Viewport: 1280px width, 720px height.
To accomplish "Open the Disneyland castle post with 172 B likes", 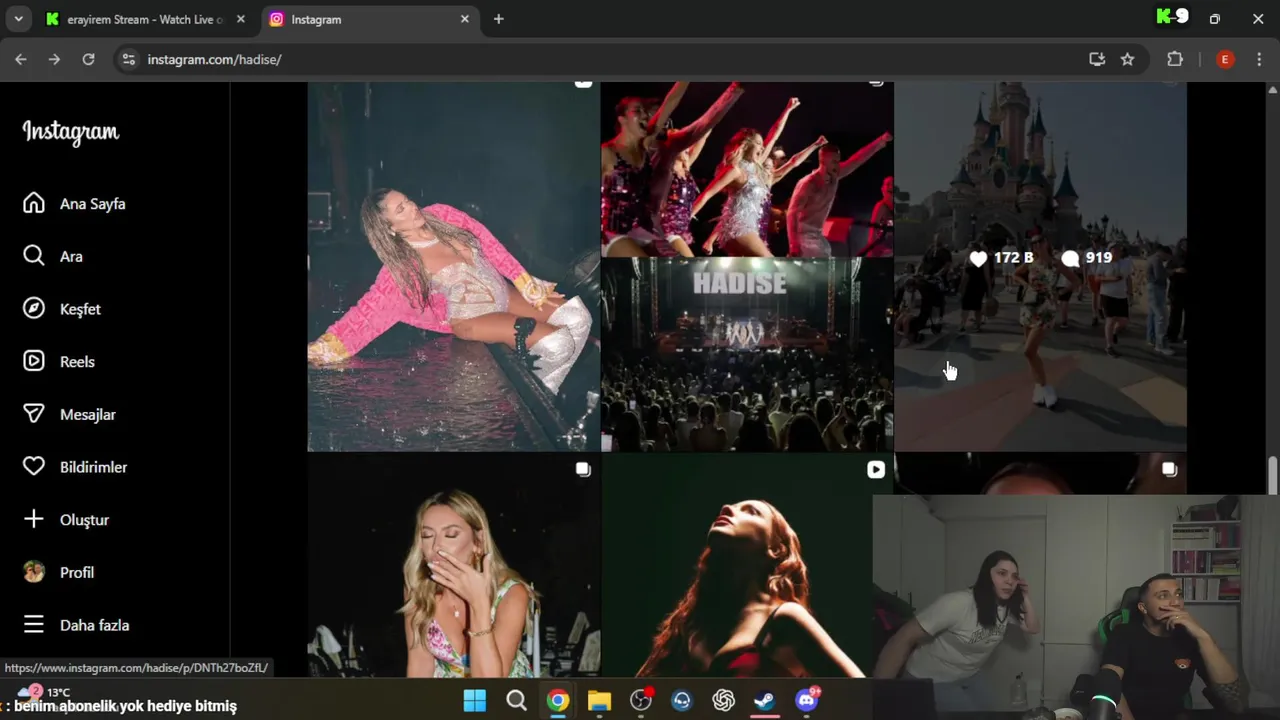I will [x=1040, y=266].
